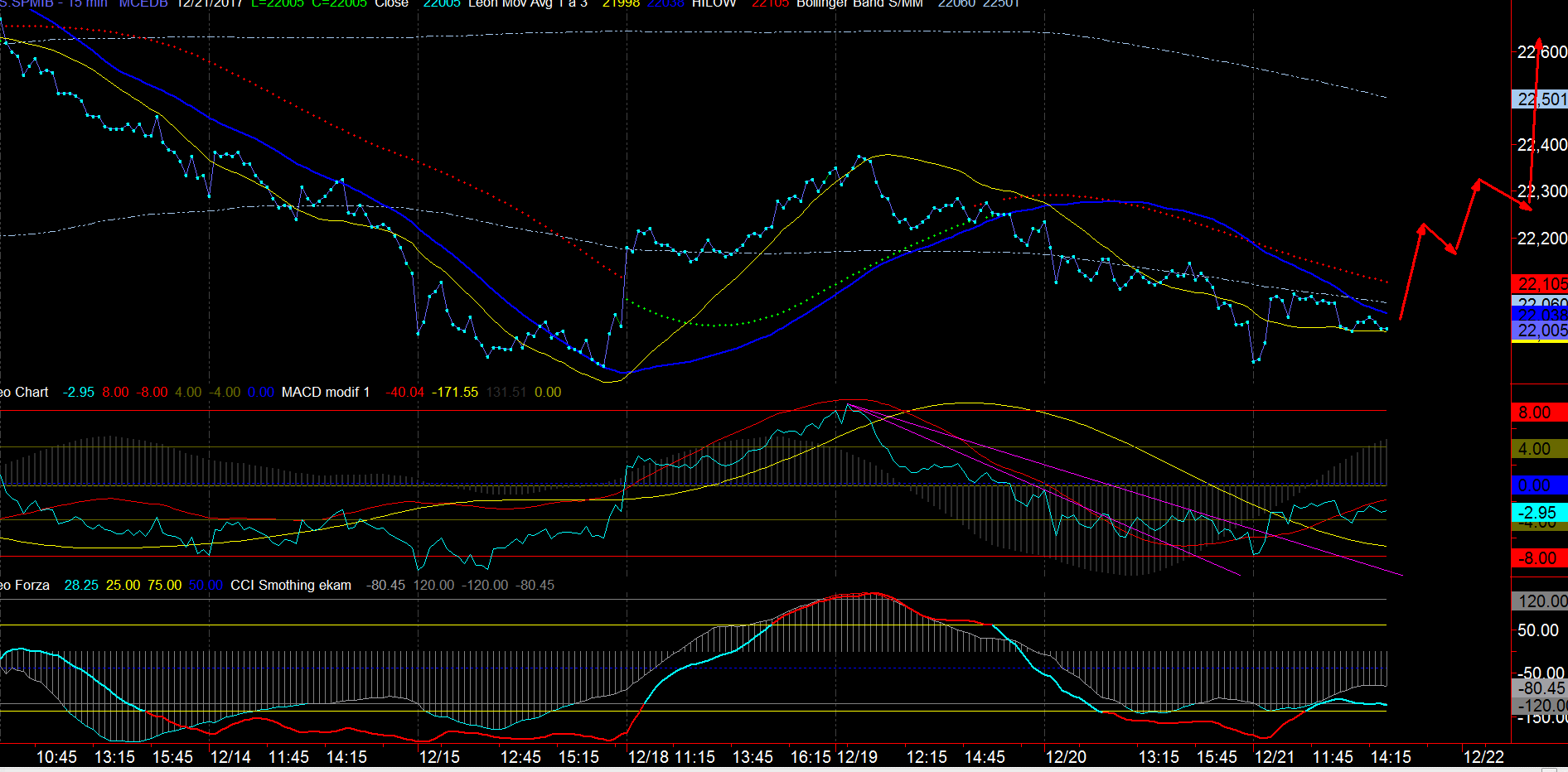Image resolution: width=1568 pixels, height=772 pixels.
Task: Click the 12/15 date axis label
Action: click(439, 757)
